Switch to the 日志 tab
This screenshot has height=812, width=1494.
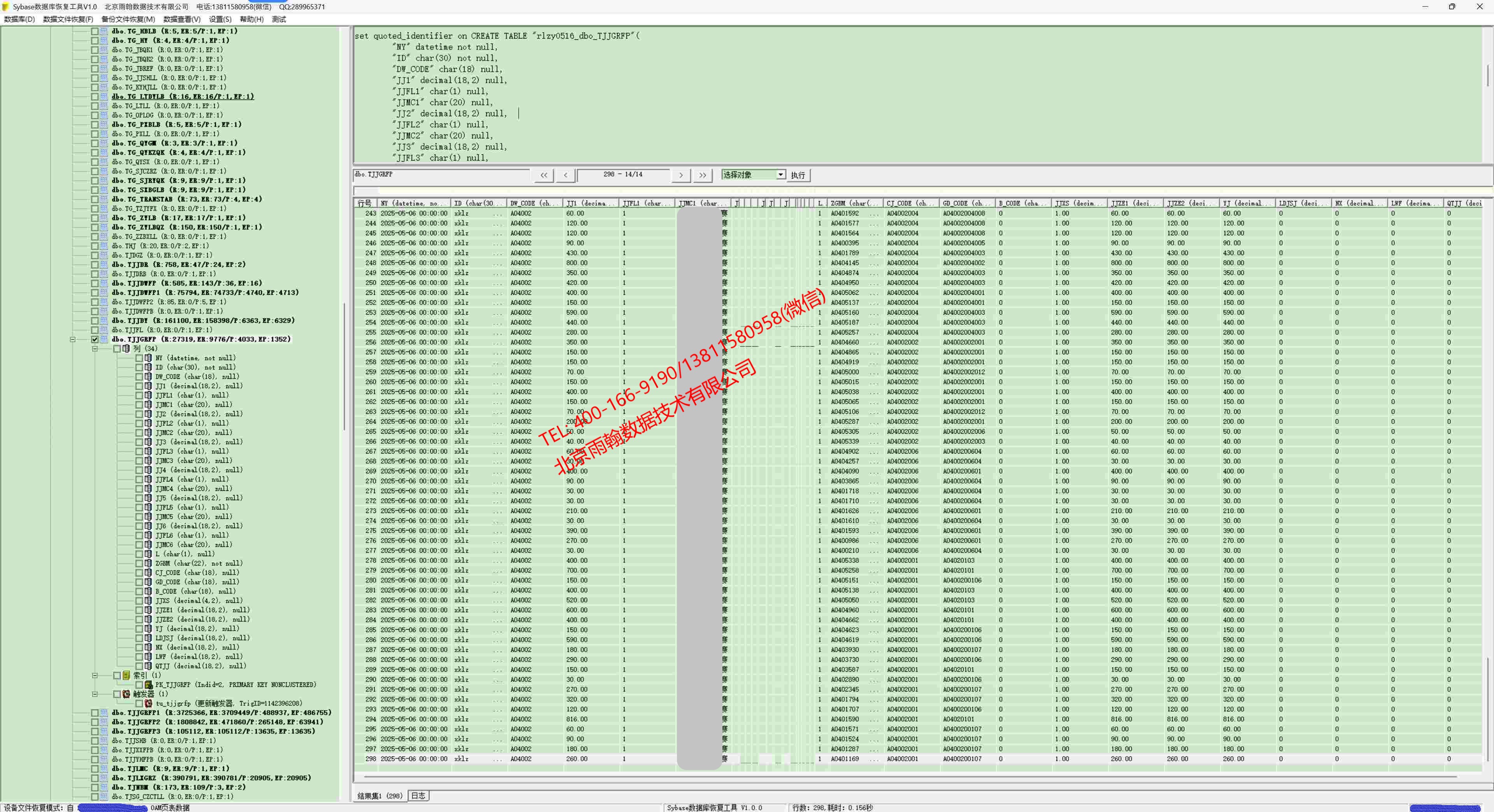(x=418, y=796)
